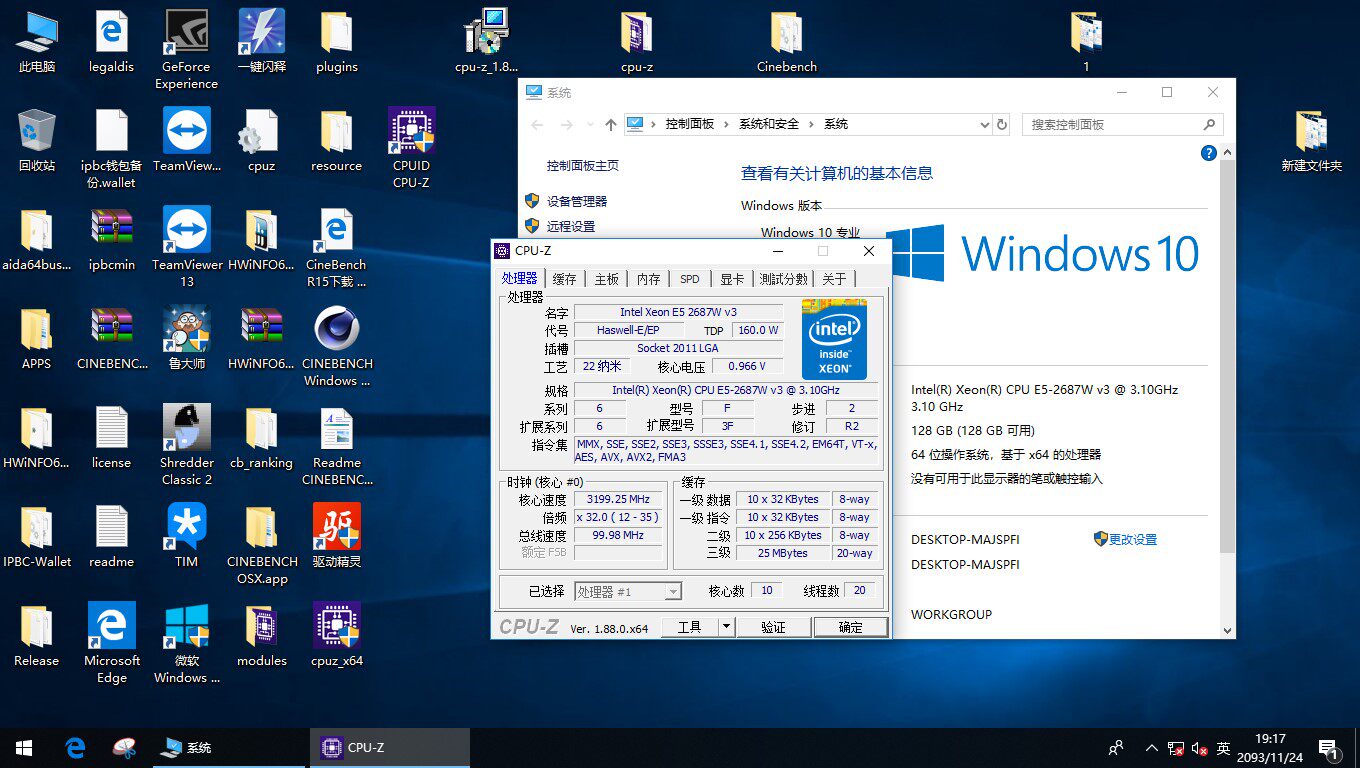Click the 三级 cache value 25 MBytes

pyautogui.click(x=783, y=553)
